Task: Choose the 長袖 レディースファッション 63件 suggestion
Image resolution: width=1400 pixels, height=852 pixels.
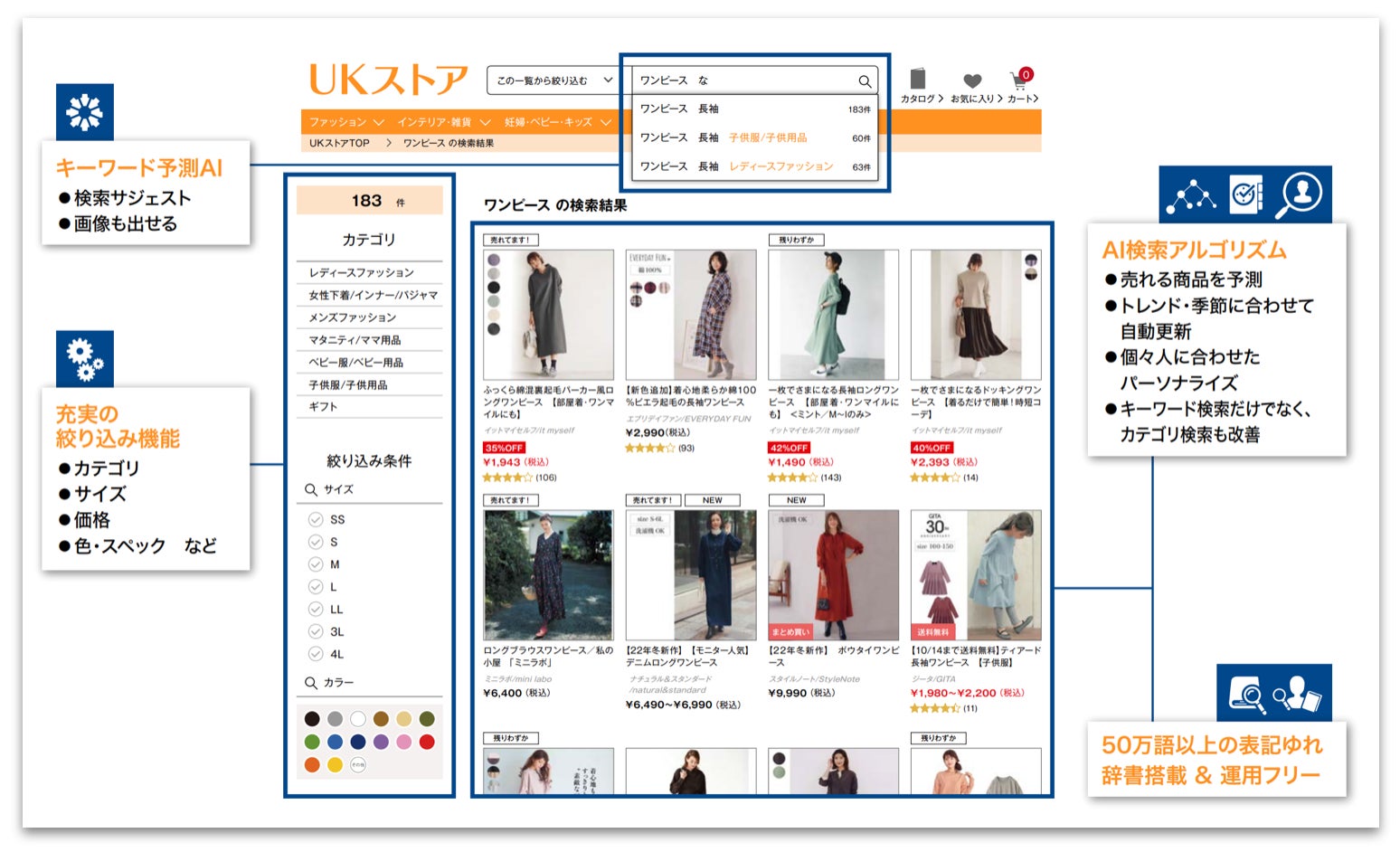Action: (x=755, y=167)
